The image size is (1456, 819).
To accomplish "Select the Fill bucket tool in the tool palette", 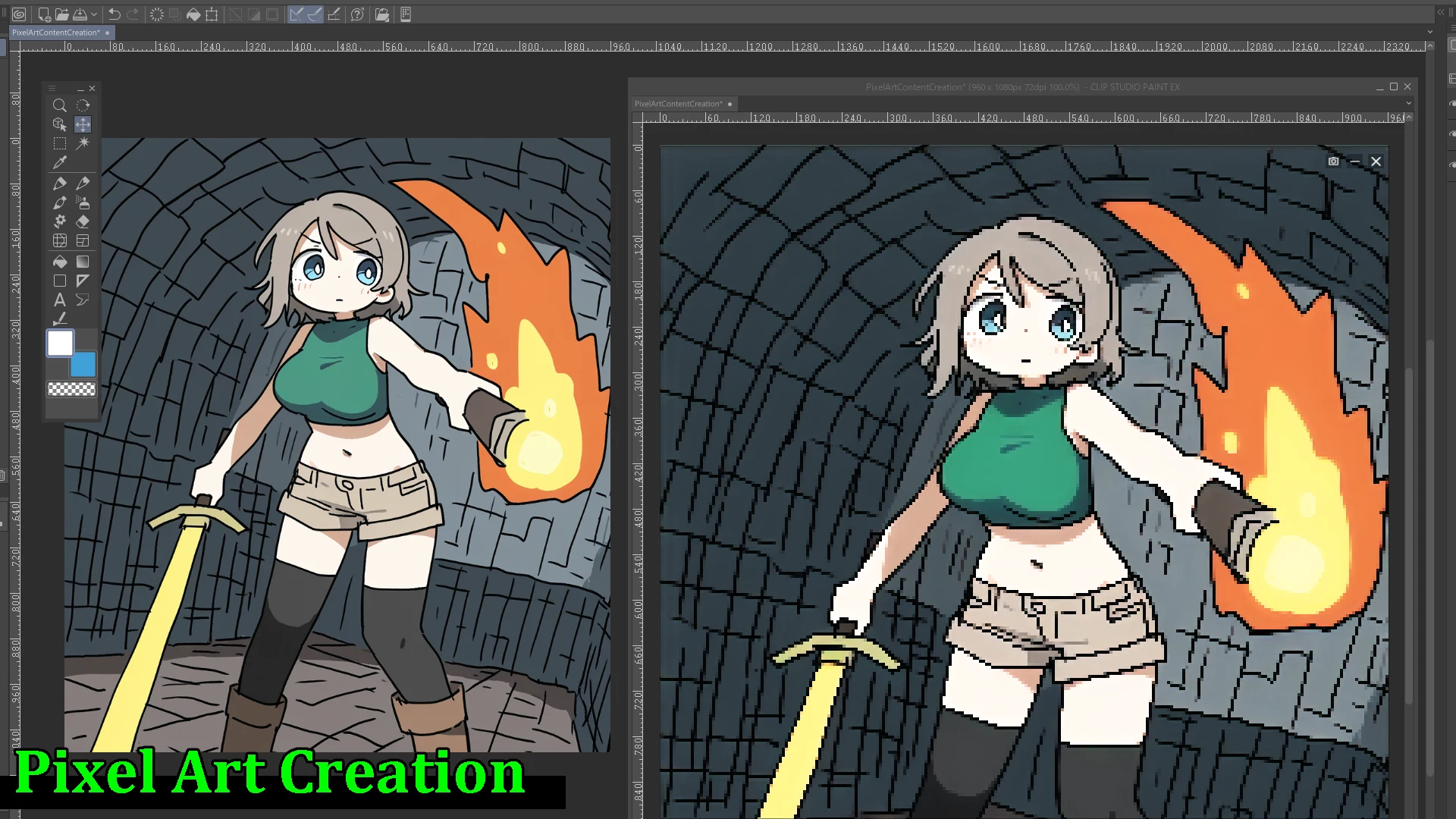I will tap(59, 262).
